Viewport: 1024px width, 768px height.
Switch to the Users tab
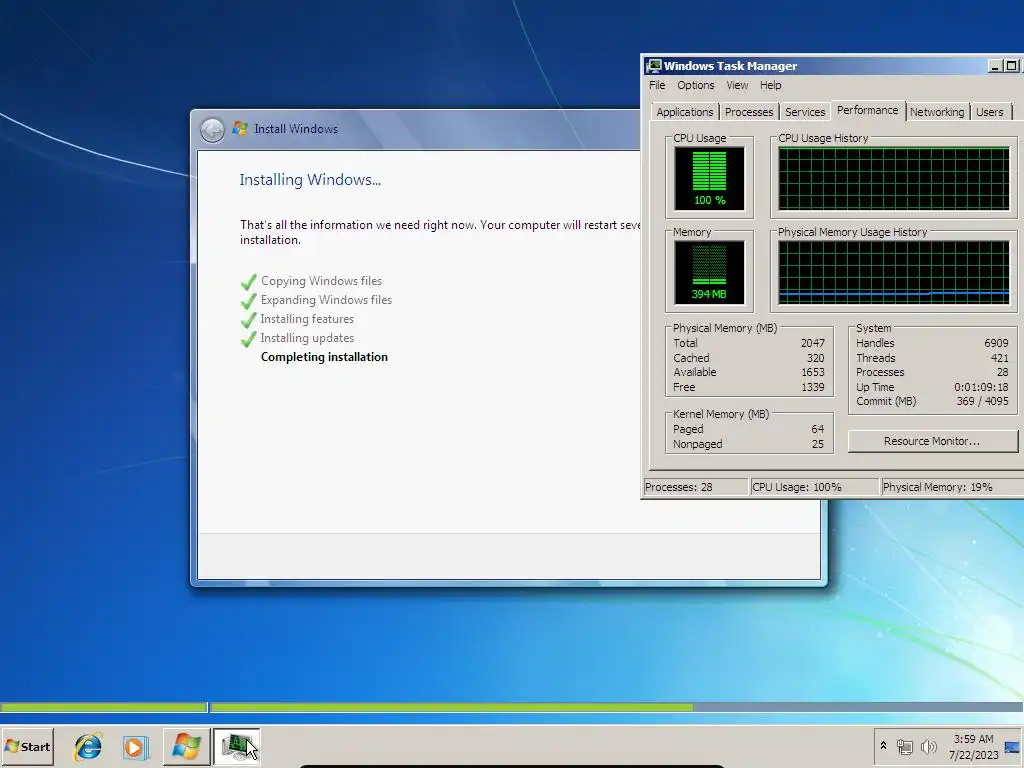(989, 112)
